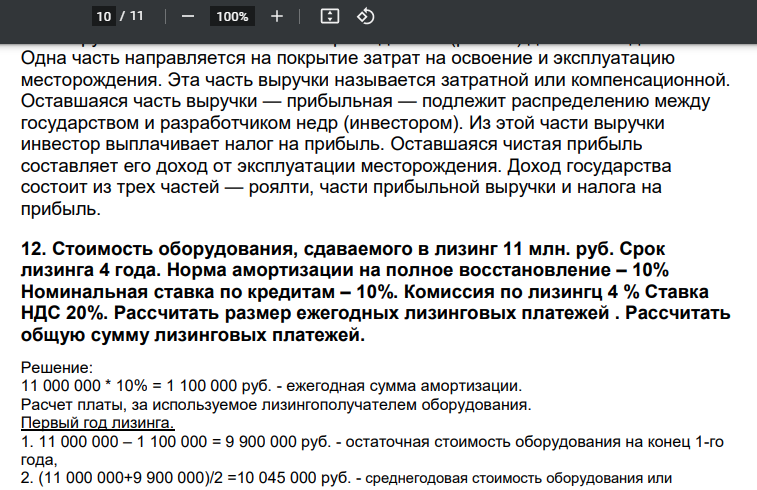Click the value "10 045 000 руб." in step 2
This screenshot has width=757, height=490.
(x=294, y=478)
